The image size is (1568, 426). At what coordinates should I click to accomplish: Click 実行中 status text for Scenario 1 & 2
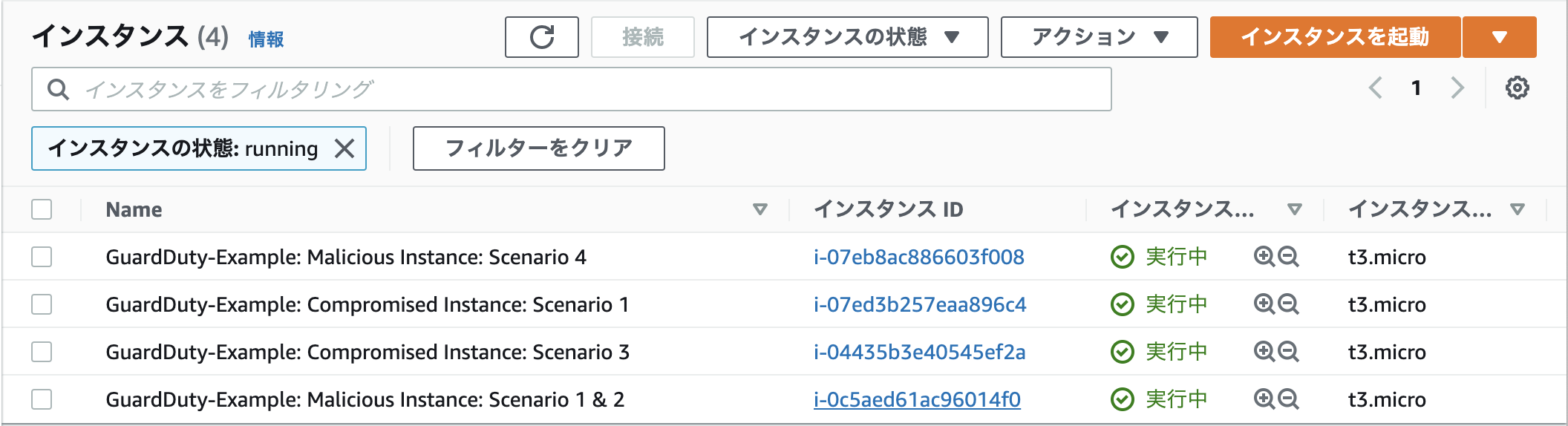coord(1176,399)
